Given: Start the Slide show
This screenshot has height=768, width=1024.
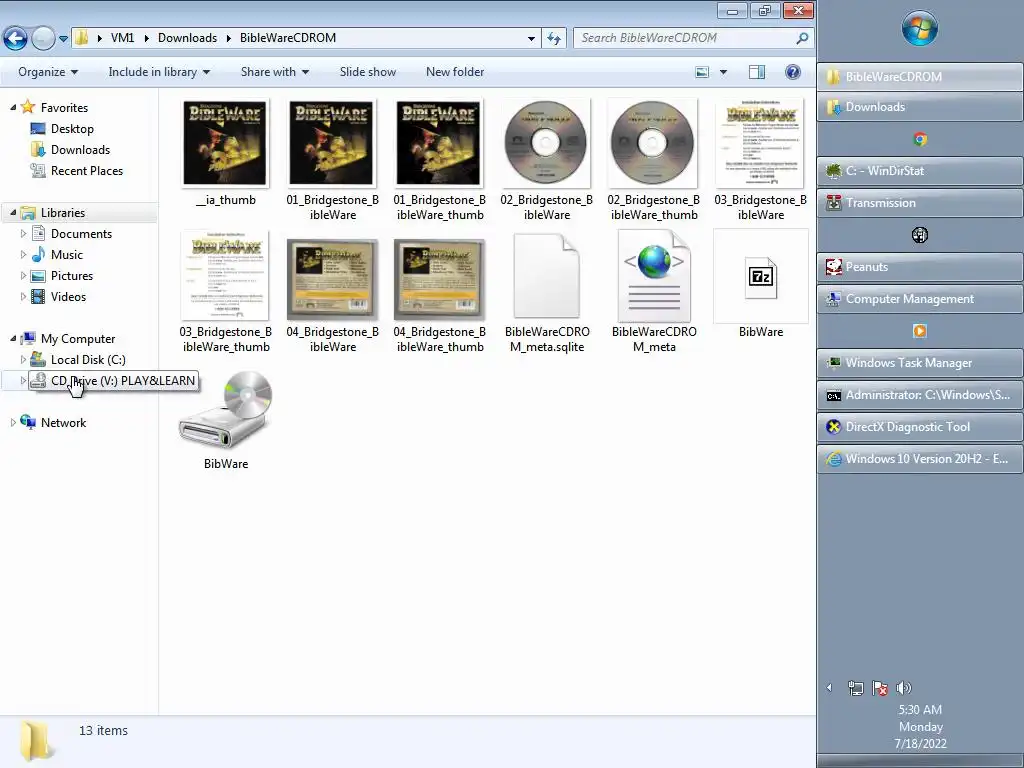Looking at the screenshot, I should click(x=368, y=72).
